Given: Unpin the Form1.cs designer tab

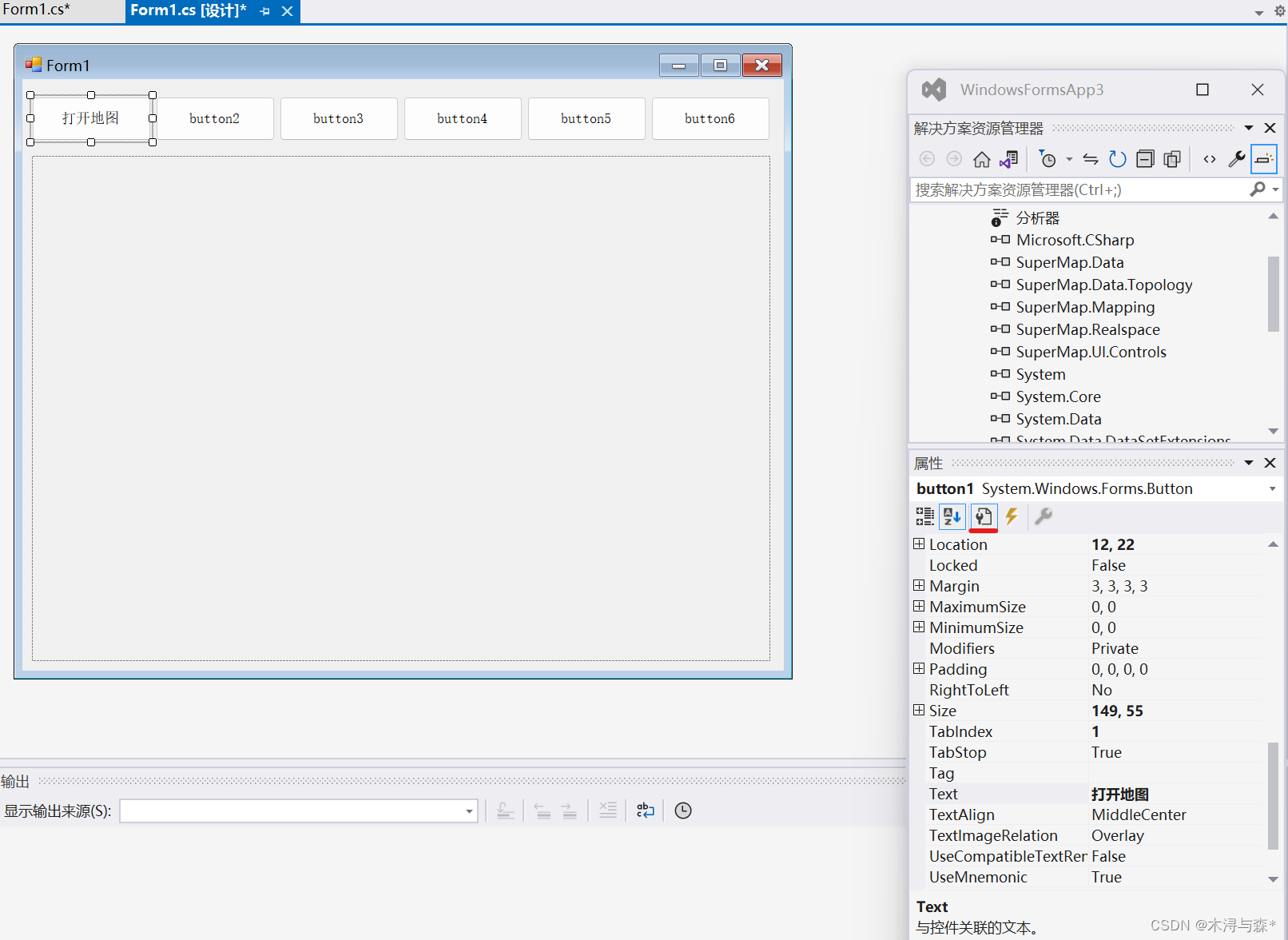Looking at the screenshot, I should (x=264, y=11).
